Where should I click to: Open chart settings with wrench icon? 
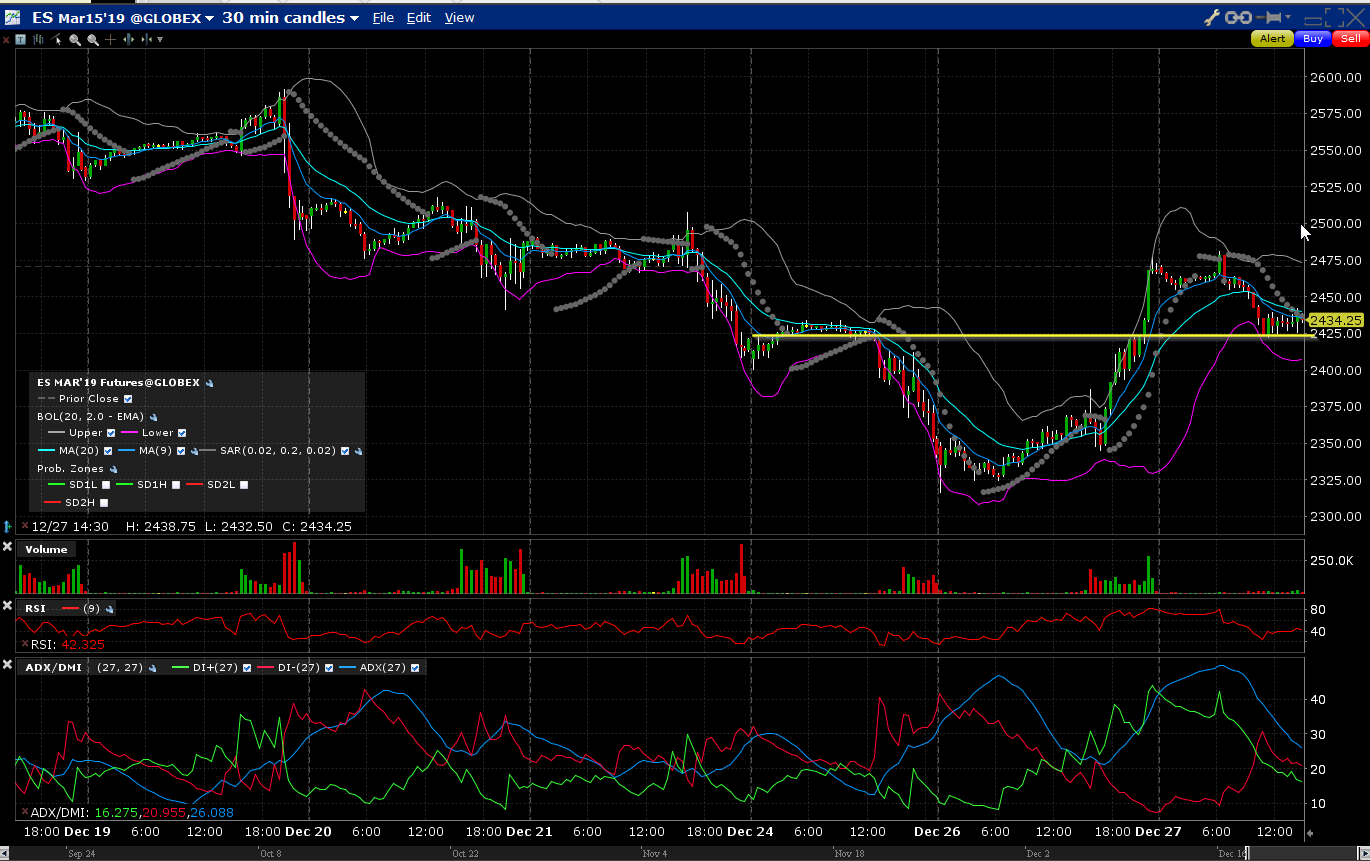pos(1213,17)
